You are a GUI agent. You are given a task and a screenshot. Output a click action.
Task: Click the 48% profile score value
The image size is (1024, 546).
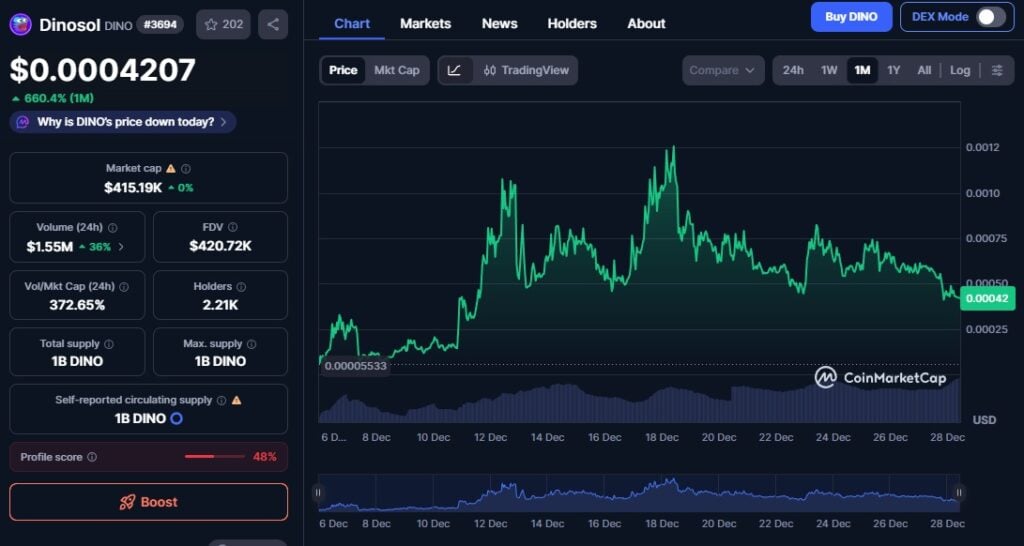point(264,457)
